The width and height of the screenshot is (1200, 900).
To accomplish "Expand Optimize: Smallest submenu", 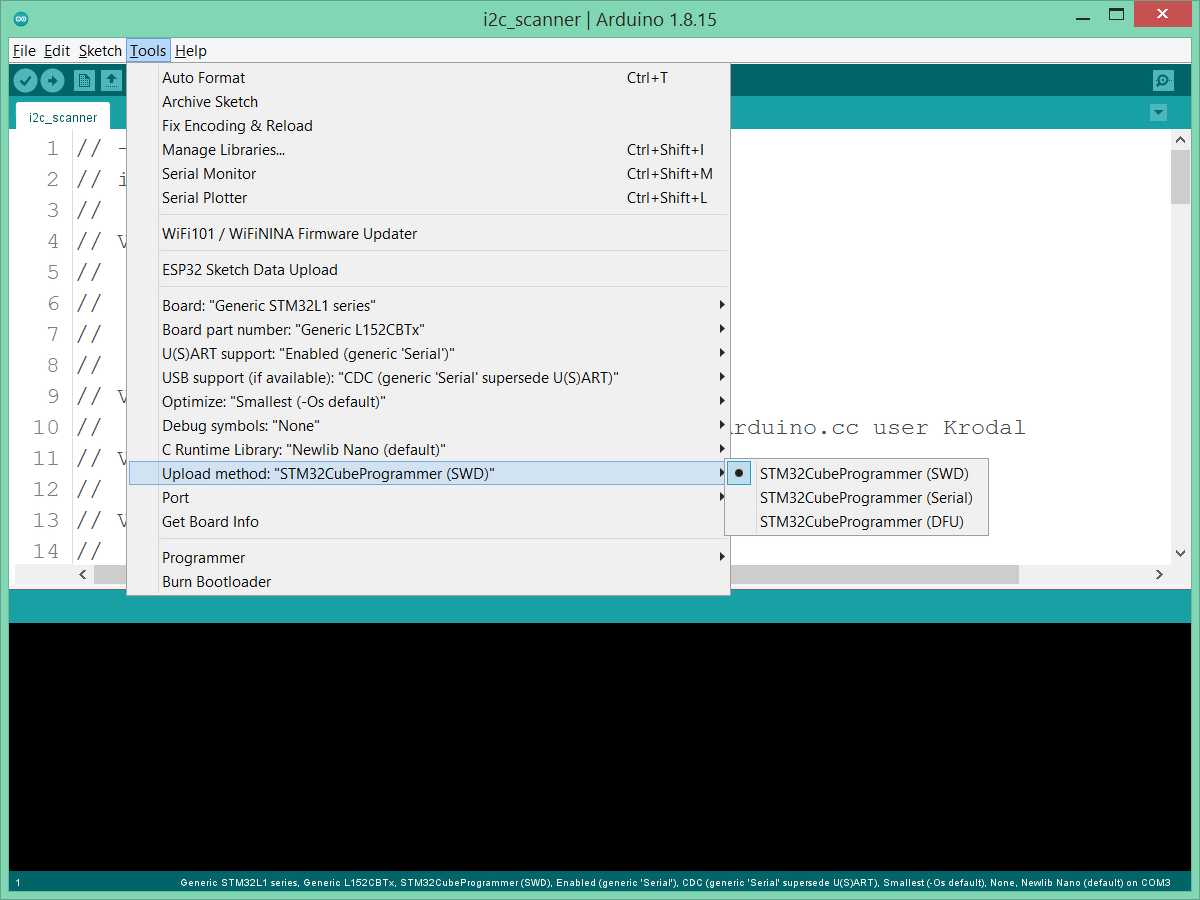I will (429, 402).
